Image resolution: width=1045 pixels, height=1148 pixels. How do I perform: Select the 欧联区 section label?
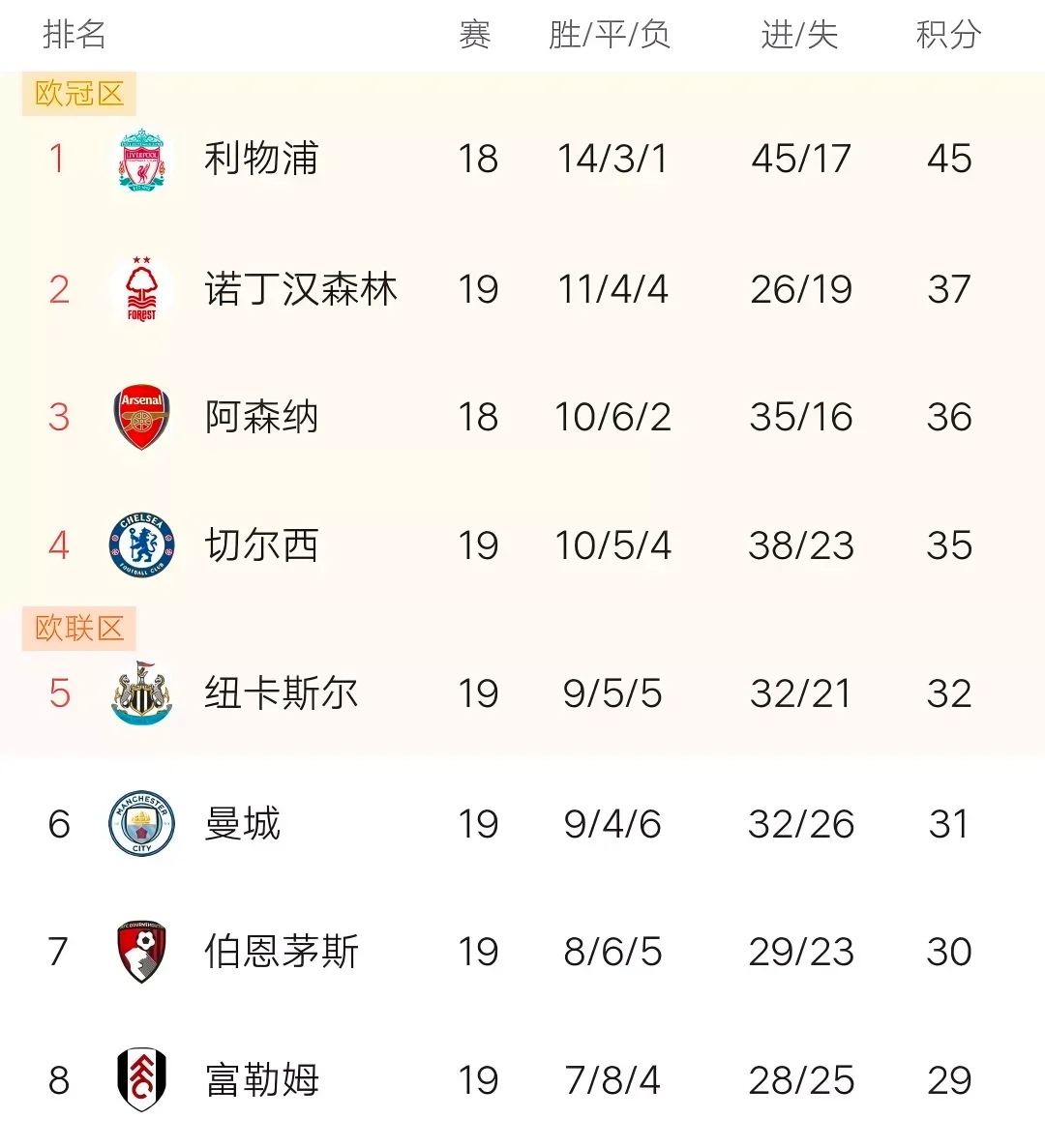(77, 629)
